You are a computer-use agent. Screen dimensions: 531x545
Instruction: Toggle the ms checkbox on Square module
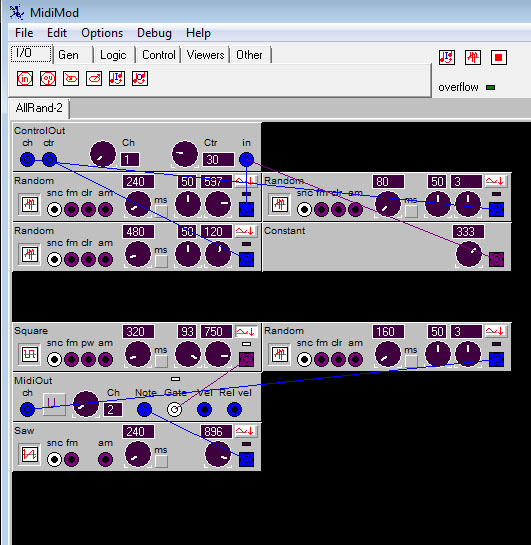click(161, 361)
